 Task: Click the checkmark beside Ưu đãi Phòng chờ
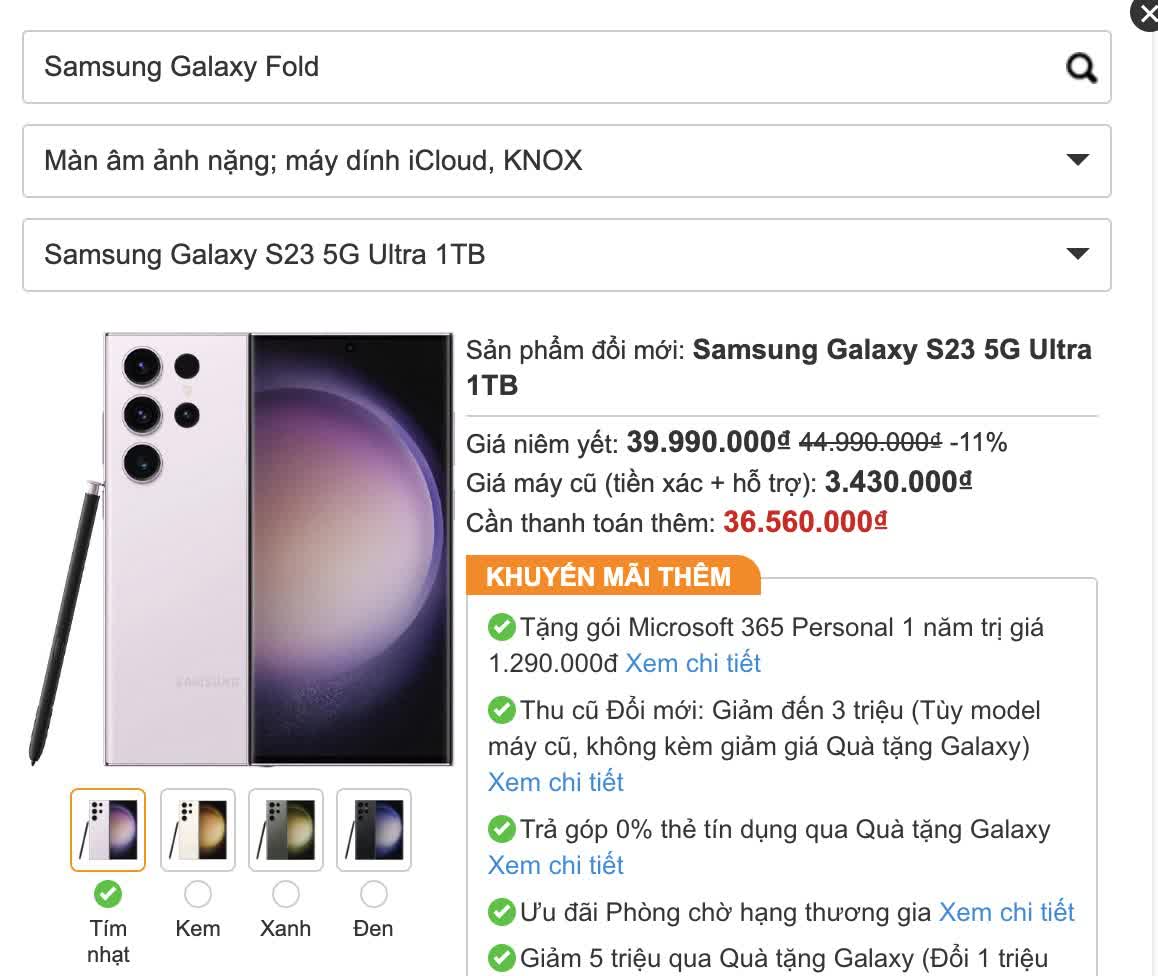[x=499, y=912]
